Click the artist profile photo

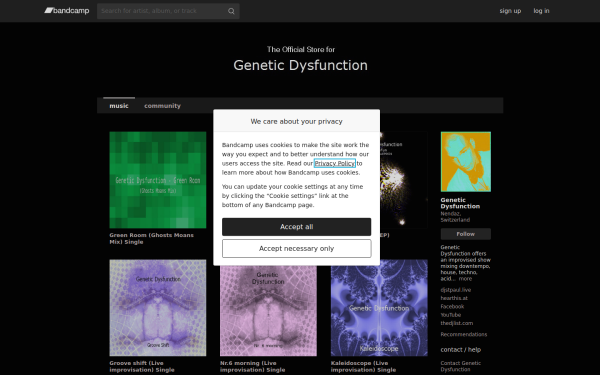(x=466, y=161)
